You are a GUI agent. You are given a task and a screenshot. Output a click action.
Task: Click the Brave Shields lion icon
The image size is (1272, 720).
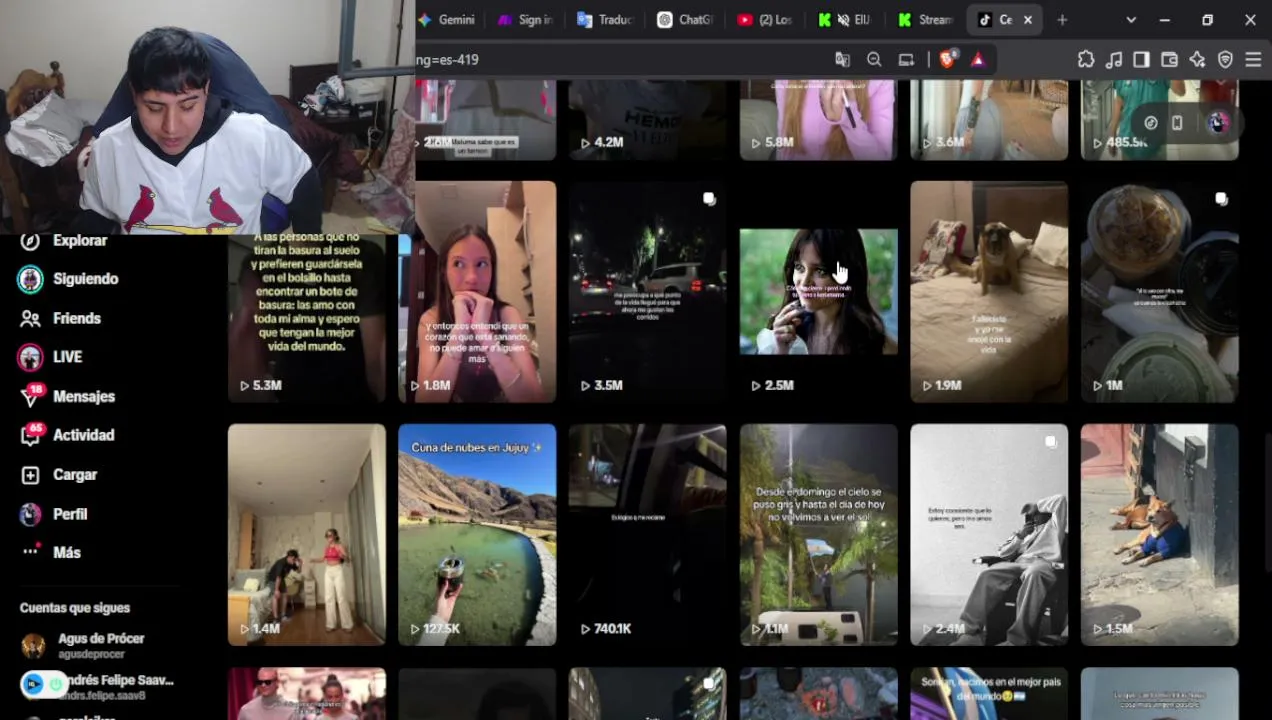947,60
